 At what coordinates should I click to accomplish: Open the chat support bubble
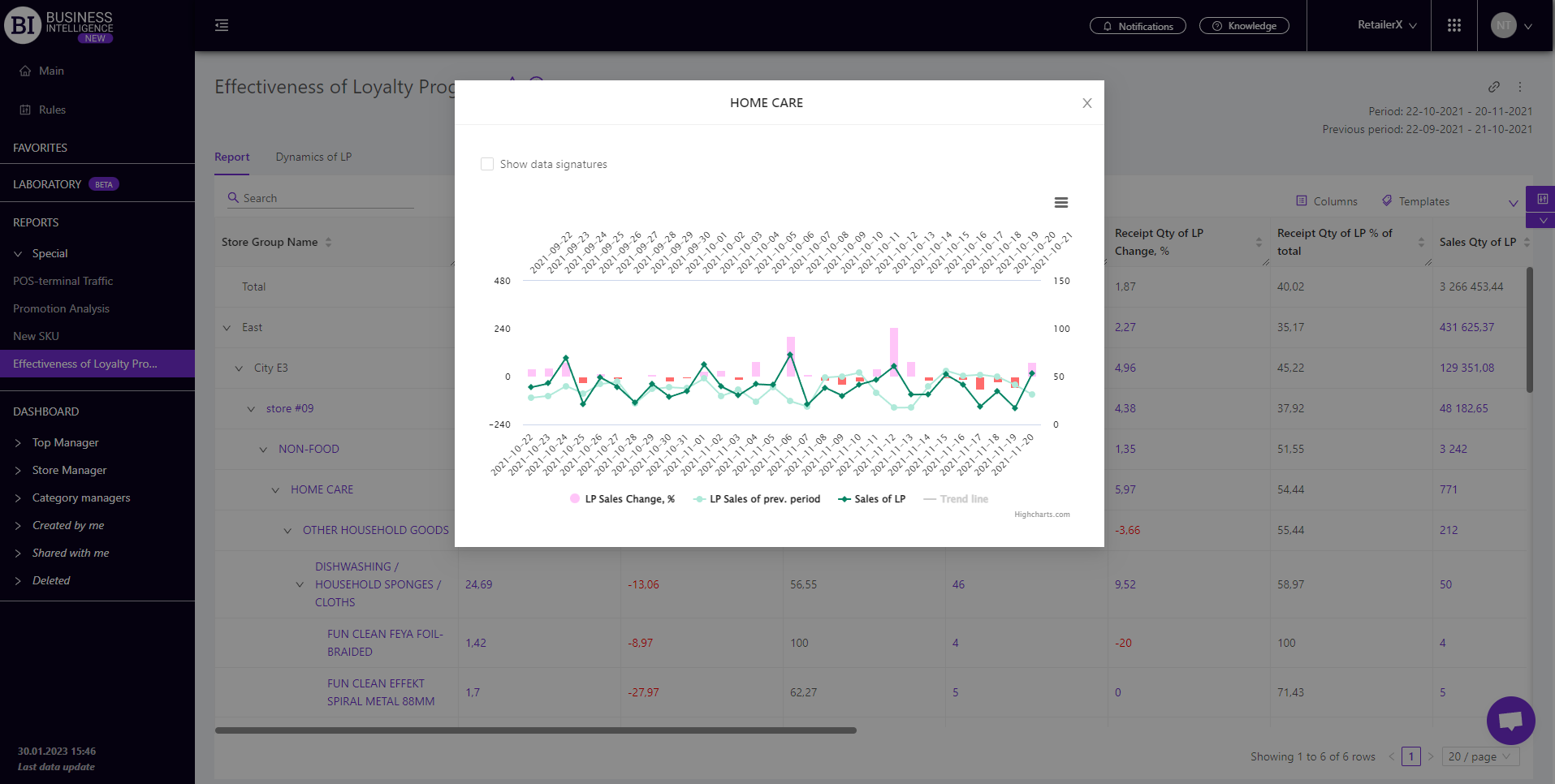[x=1510, y=720]
